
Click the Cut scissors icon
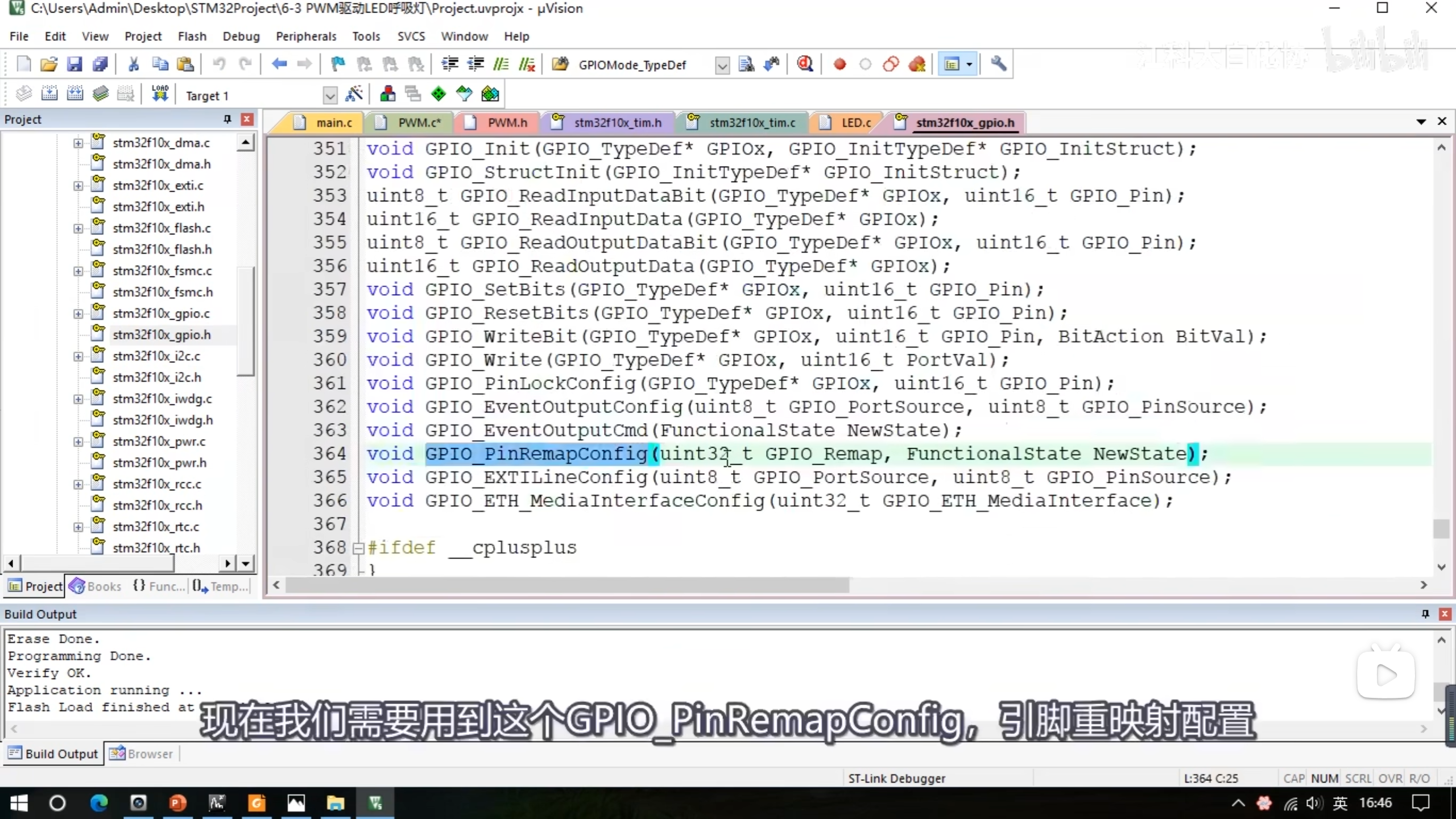[x=134, y=64]
